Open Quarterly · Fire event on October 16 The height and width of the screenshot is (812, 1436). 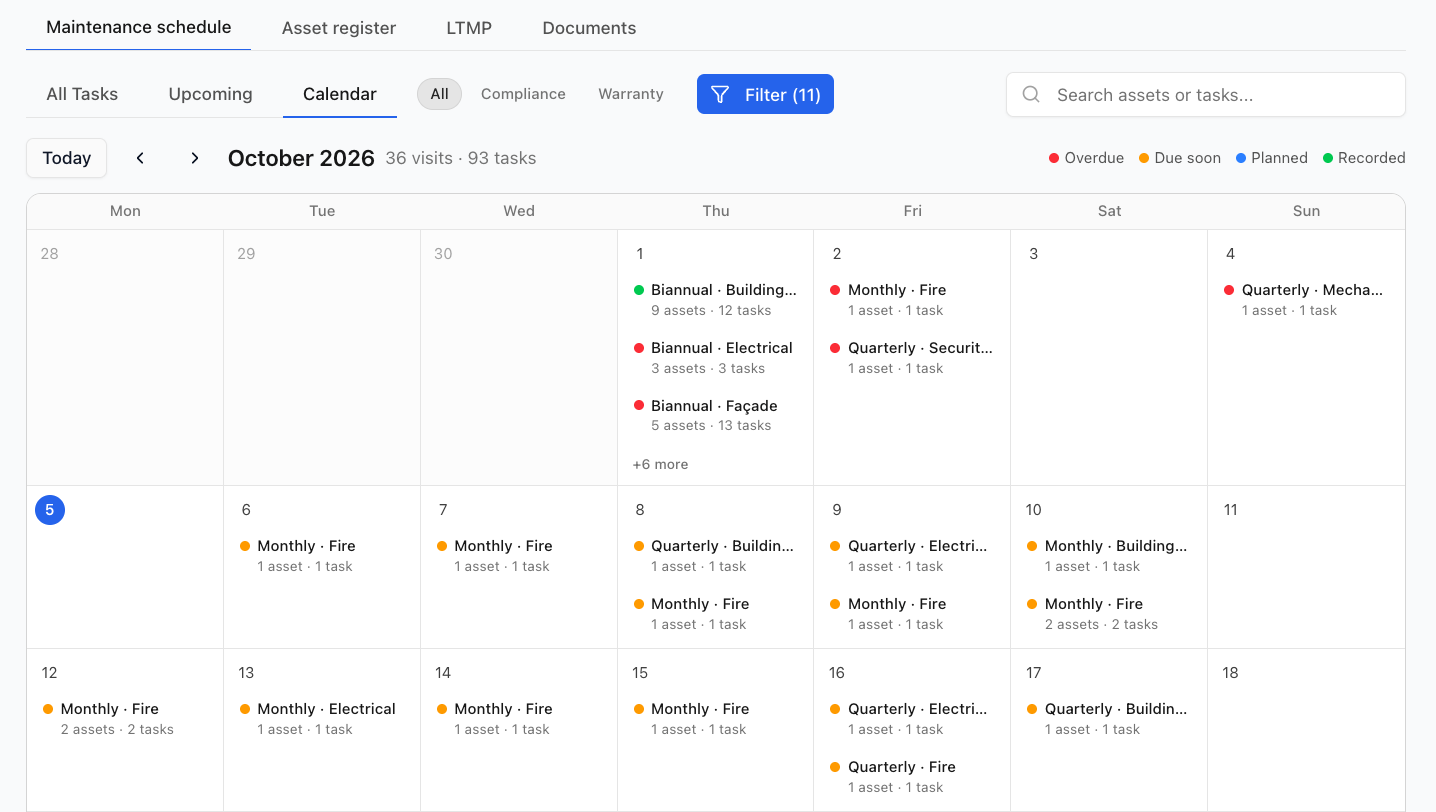point(912,777)
